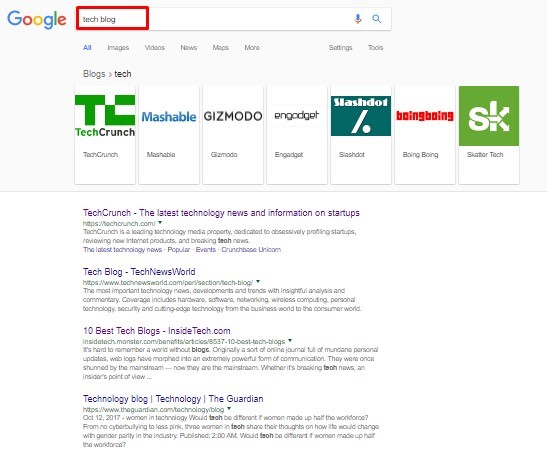Click the Google logo
This screenshot has width=547, height=458.
pos(37,19)
